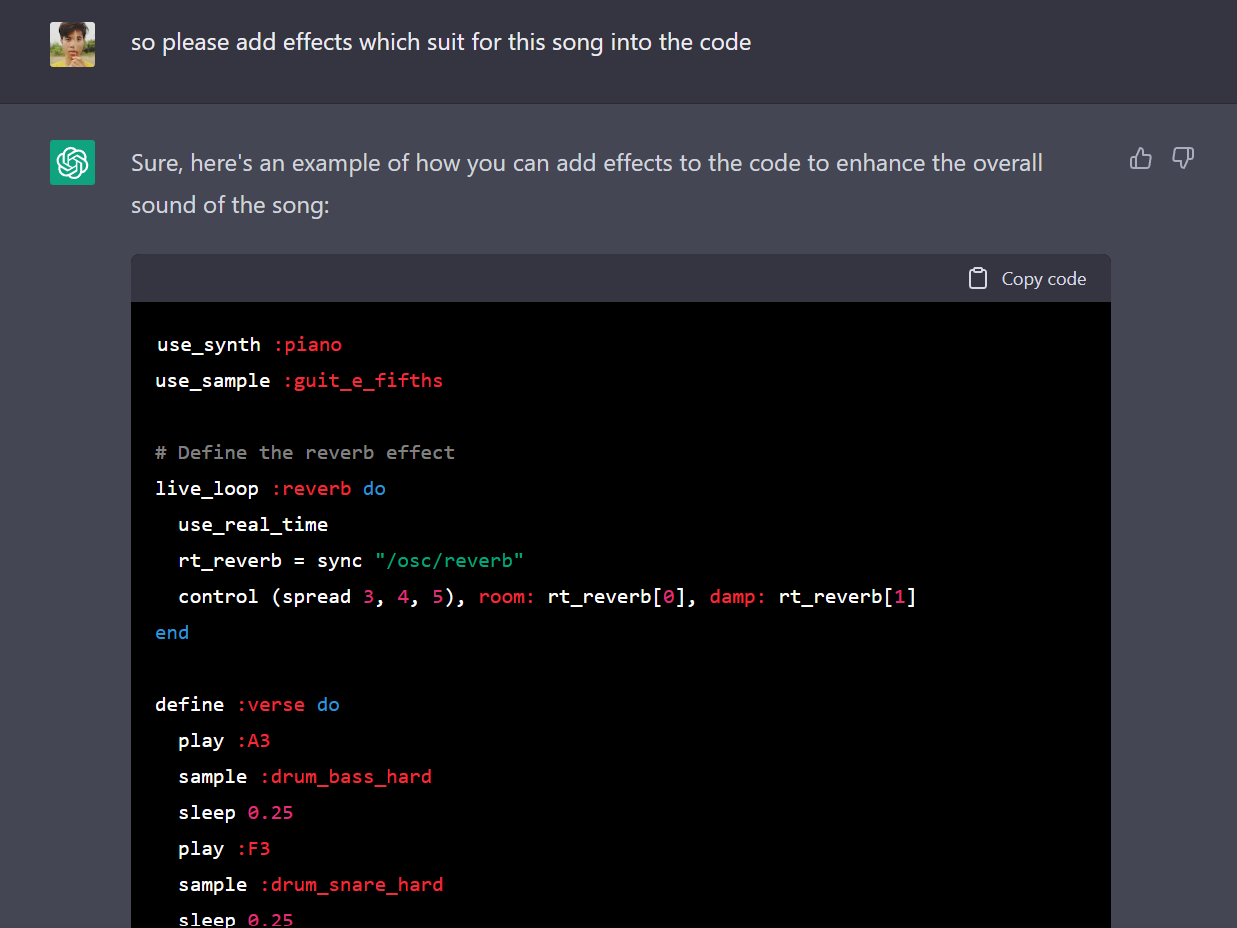This screenshot has width=1237, height=928.
Task: Click the blue end keyword
Action: click(x=172, y=633)
